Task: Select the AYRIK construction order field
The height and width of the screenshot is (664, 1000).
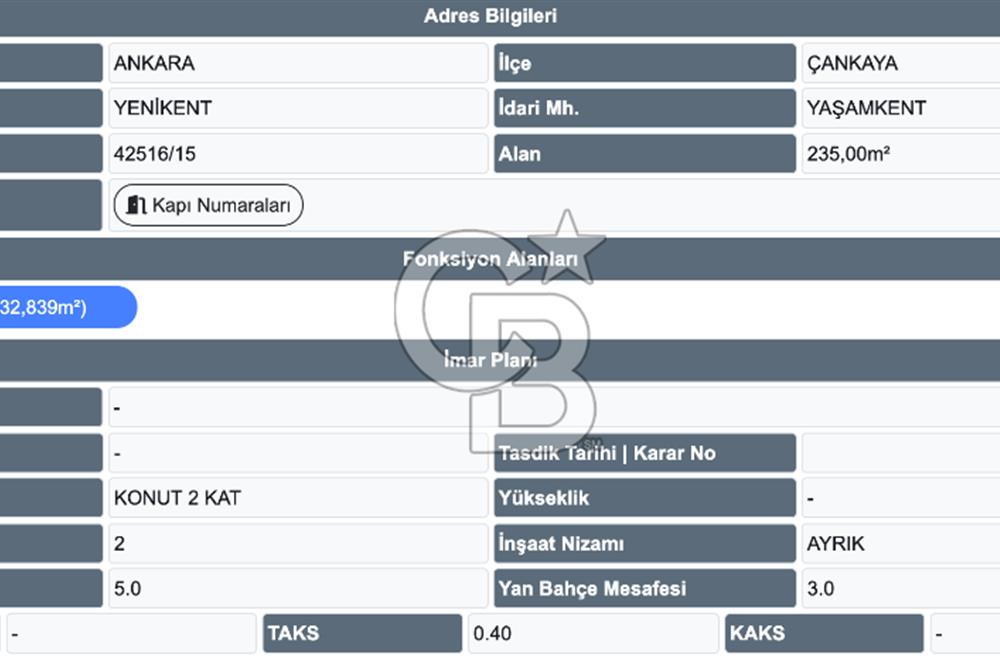Action: 900,543
